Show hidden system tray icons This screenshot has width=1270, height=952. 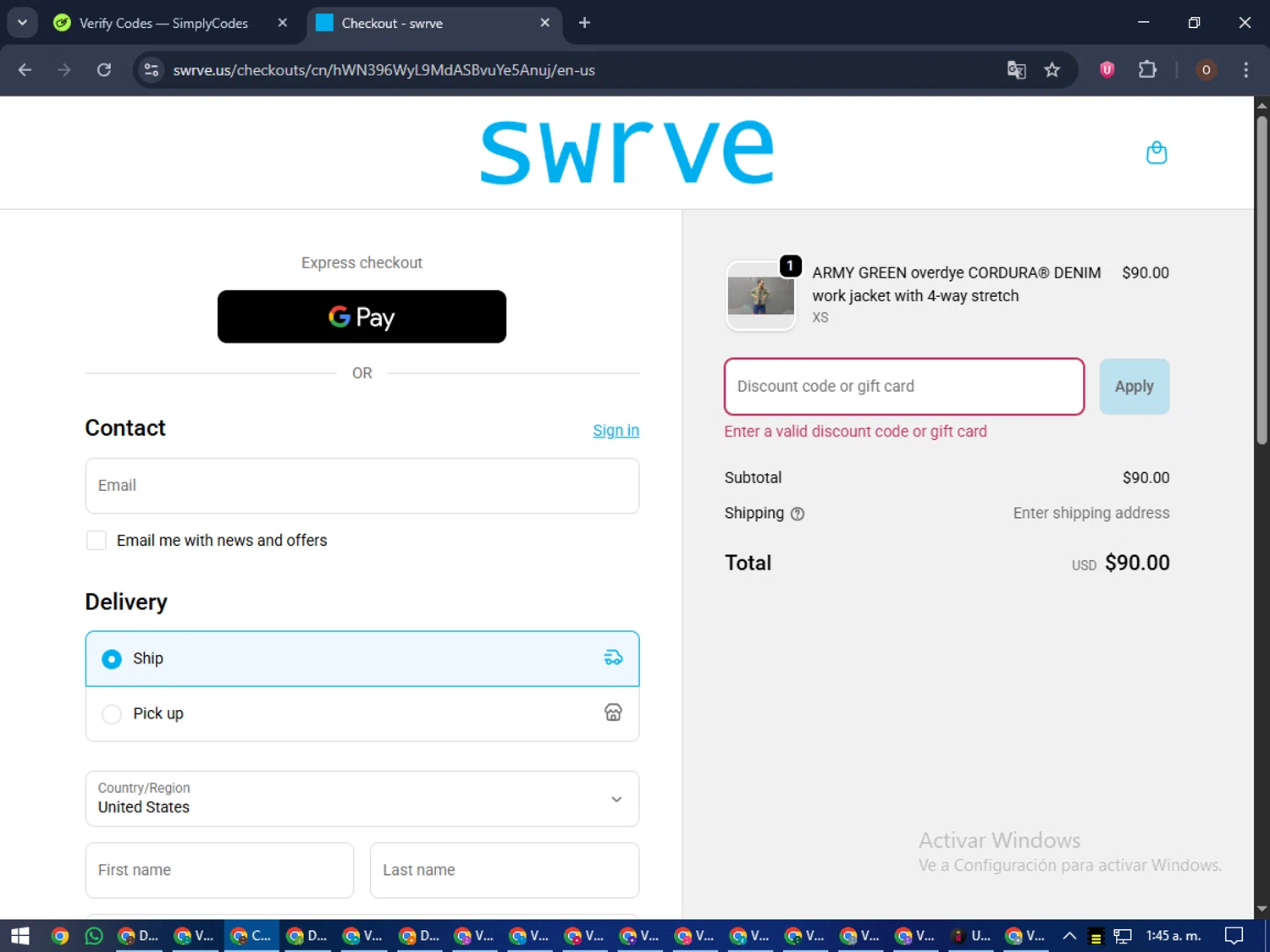pos(1069,935)
